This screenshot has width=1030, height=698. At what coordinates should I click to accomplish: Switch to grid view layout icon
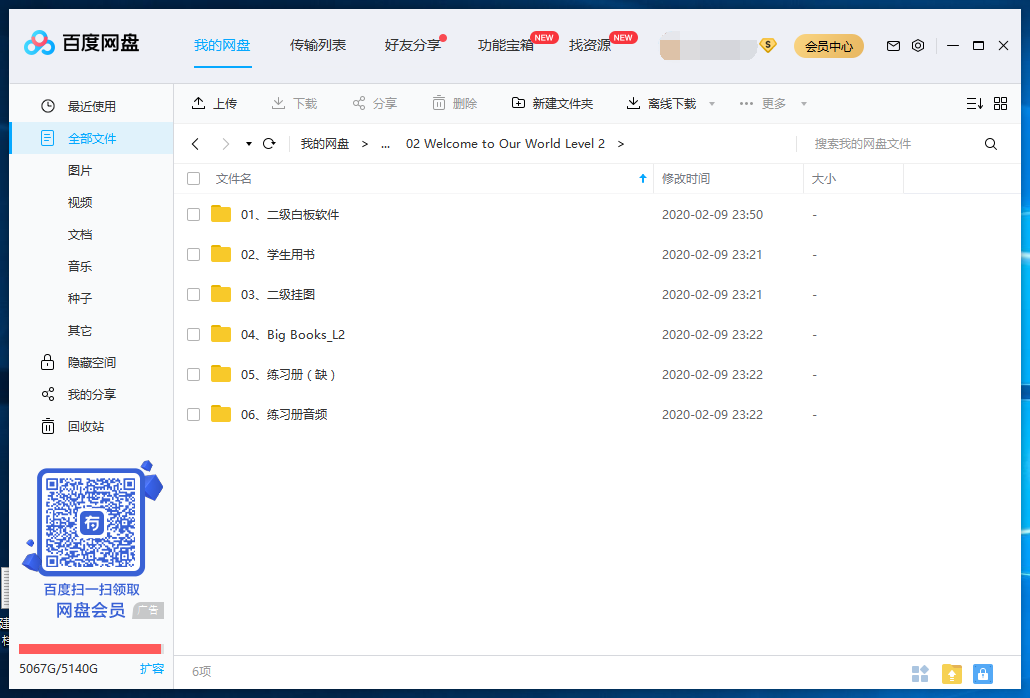[1000, 103]
